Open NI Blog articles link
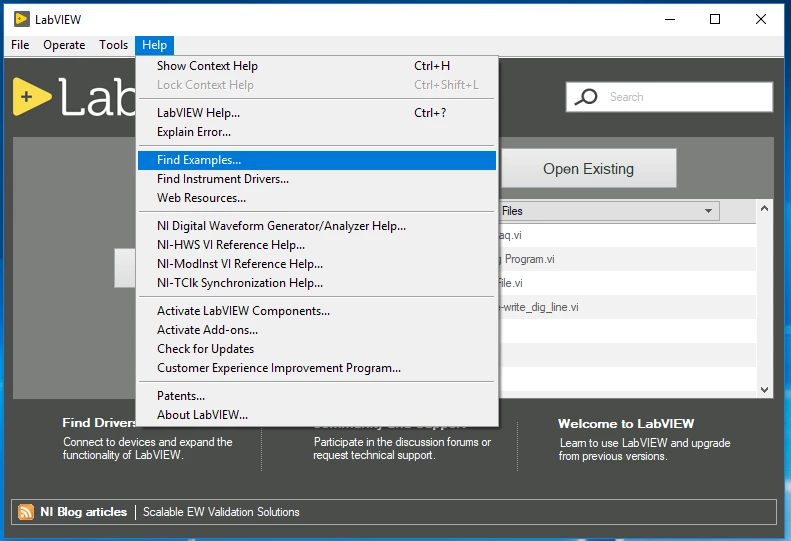 click(x=84, y=512)
